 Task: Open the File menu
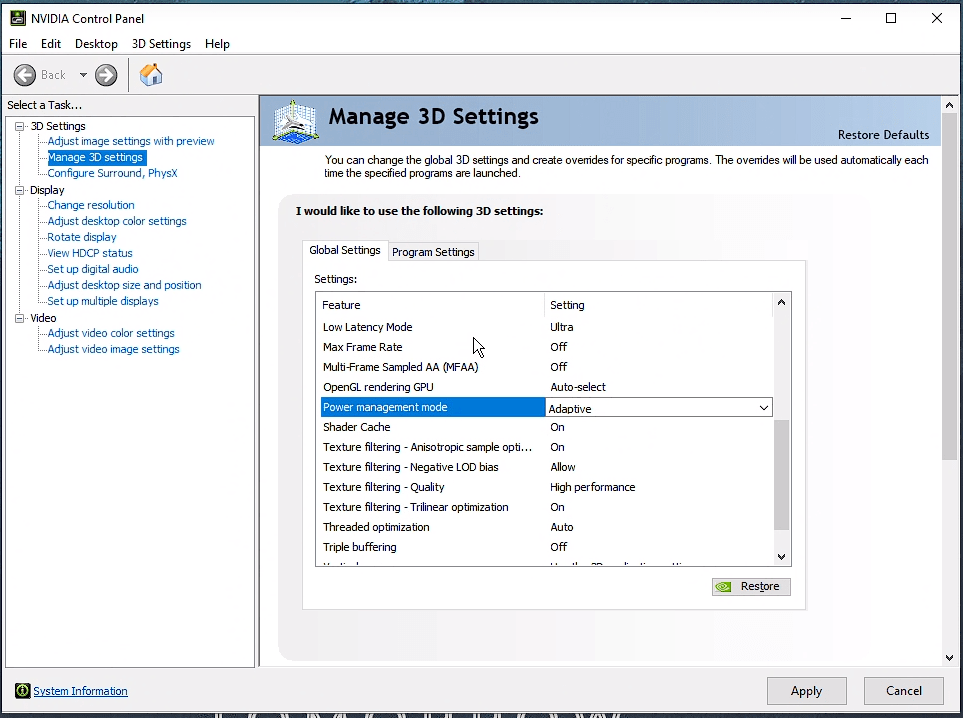pyautogui.click(x=18, y=44)
